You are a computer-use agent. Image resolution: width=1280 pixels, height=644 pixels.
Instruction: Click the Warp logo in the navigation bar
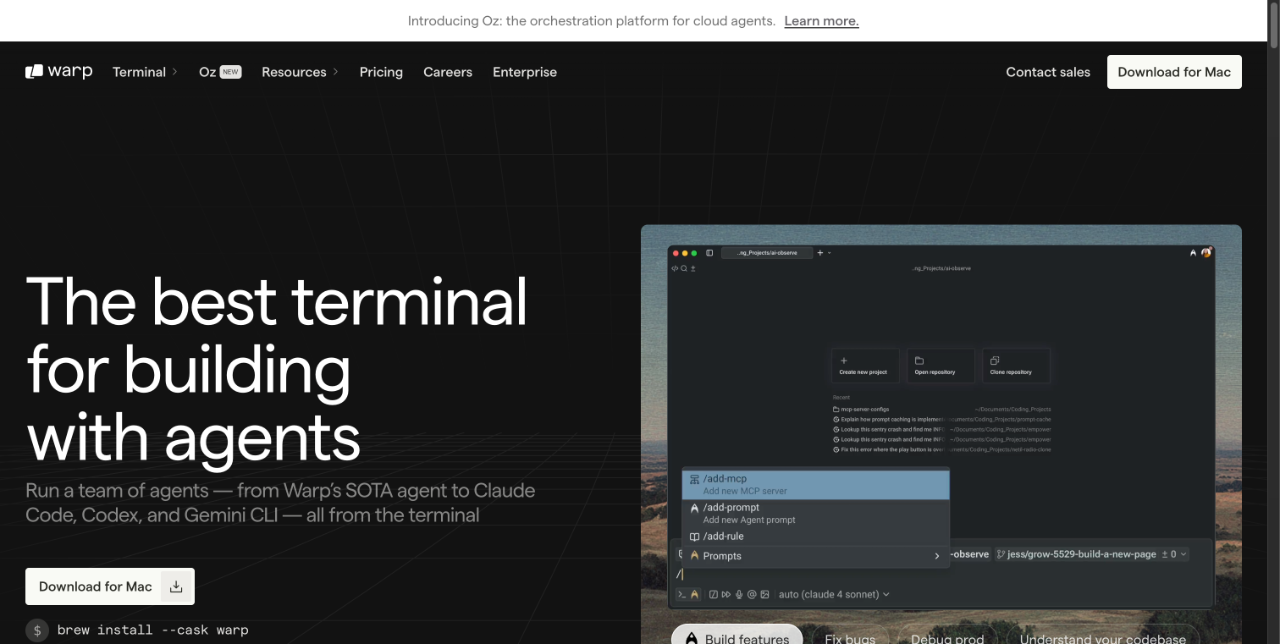pyautogui.click(x=58, y=71)
